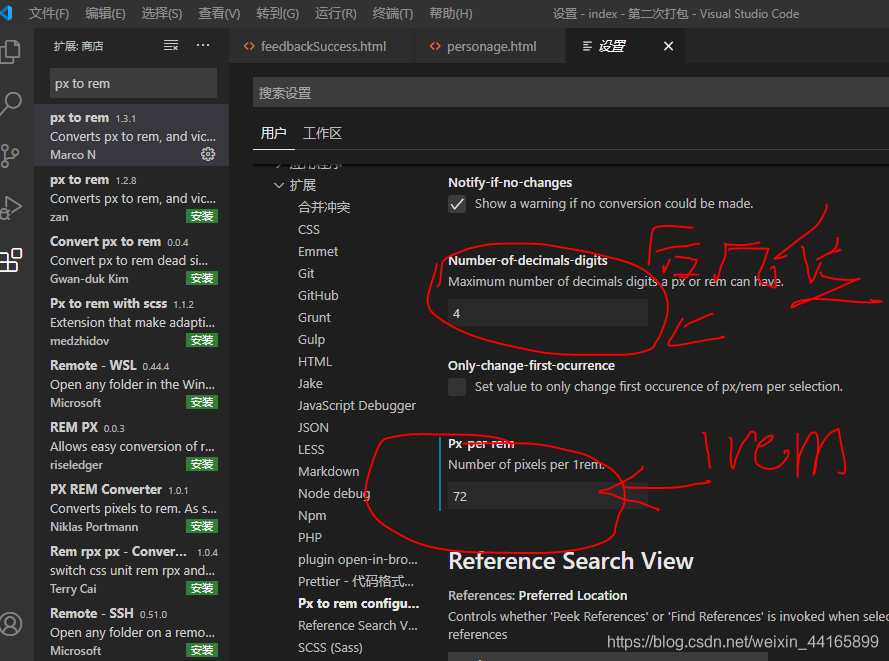Select Prettier - 代码格式 in settings tree
Screen dimensions: 889x661
[x=356, y=582]
